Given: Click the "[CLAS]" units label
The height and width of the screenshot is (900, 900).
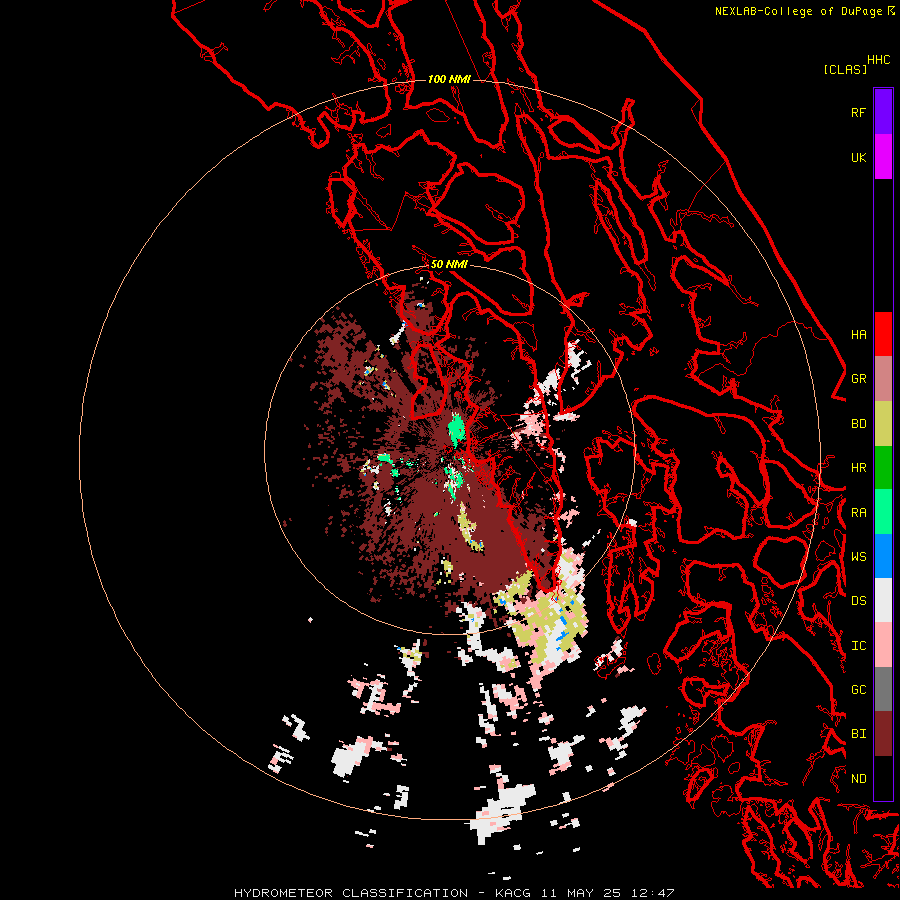Looking at the screenshot, I should (845, 69).
